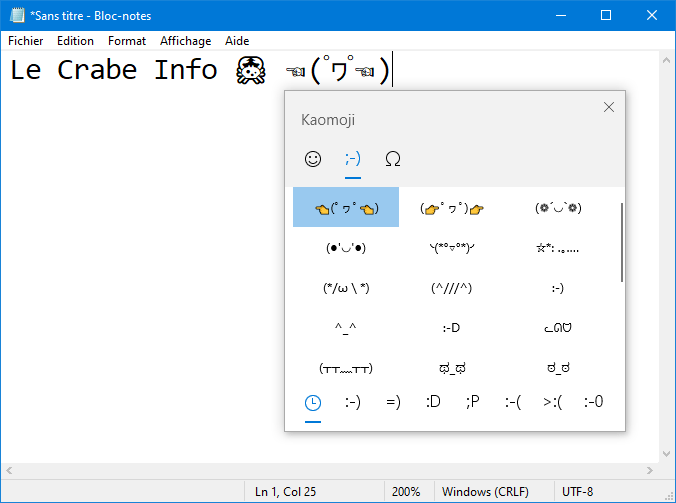Insert the ヾ(*°▽°*)ノ kaomoji

point(451,247)
